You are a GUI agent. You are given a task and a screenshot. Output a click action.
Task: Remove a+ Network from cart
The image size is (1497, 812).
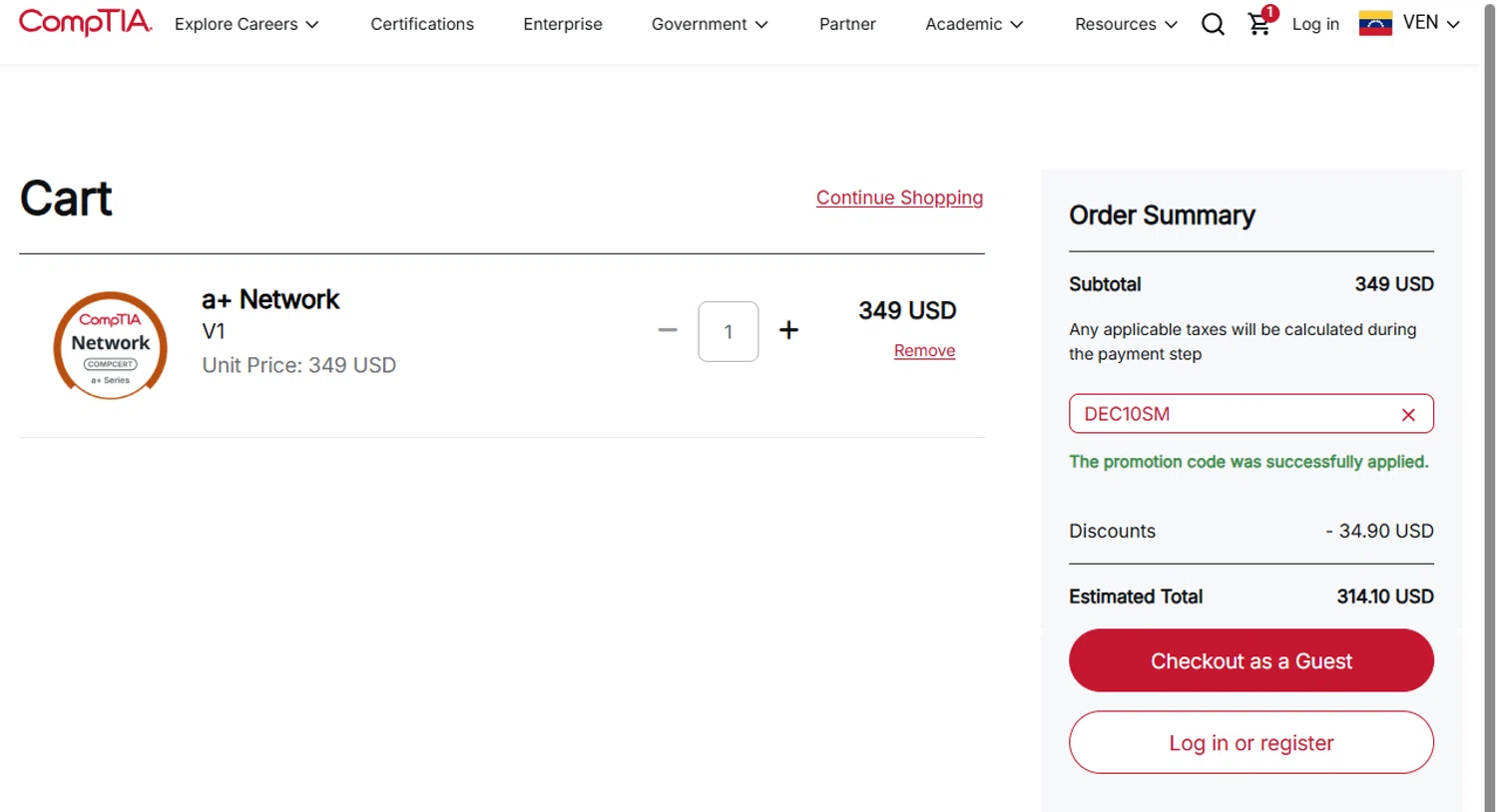click(x=924, y=351)
